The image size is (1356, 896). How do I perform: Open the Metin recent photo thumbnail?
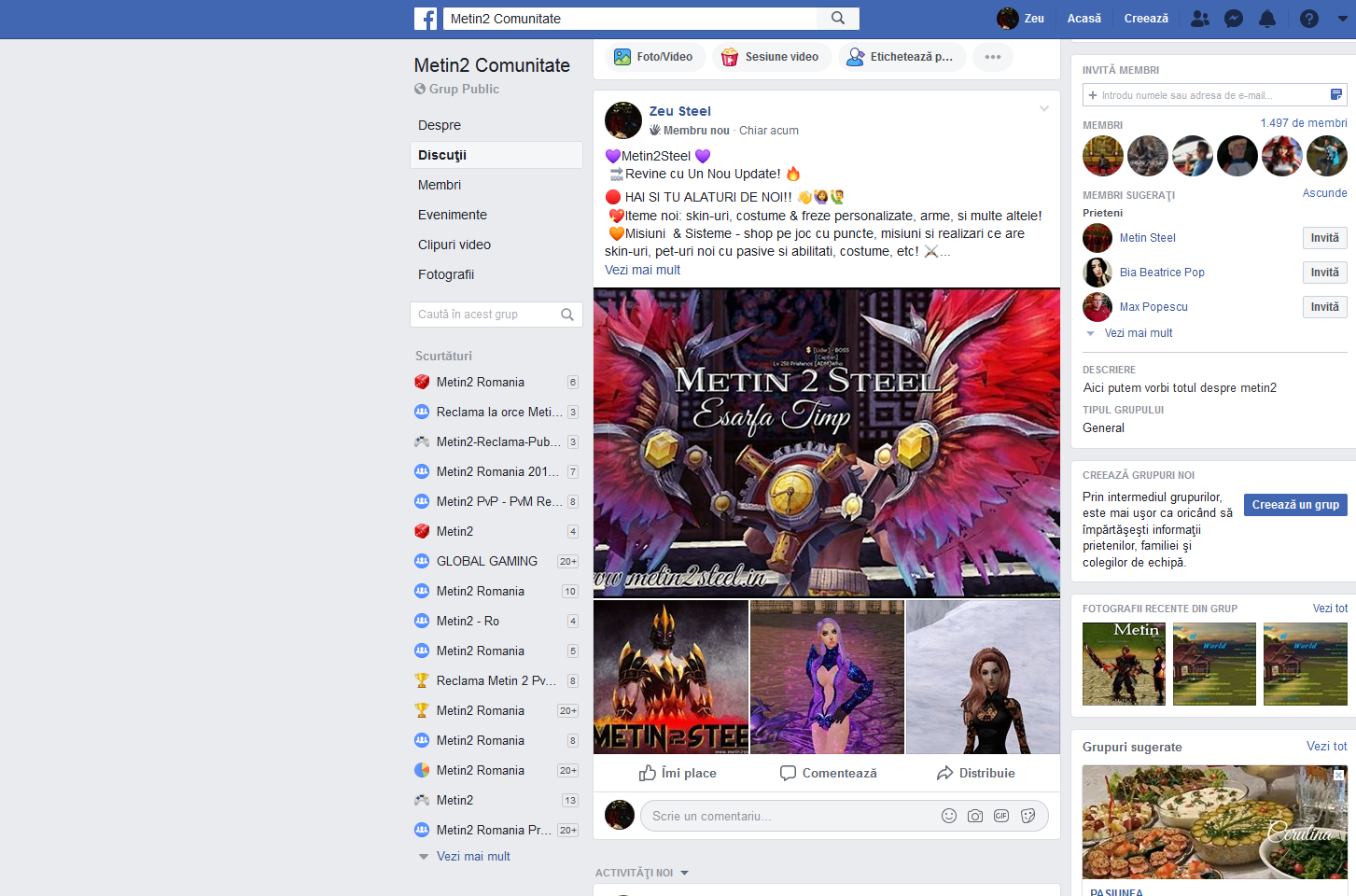(1124, 664)
